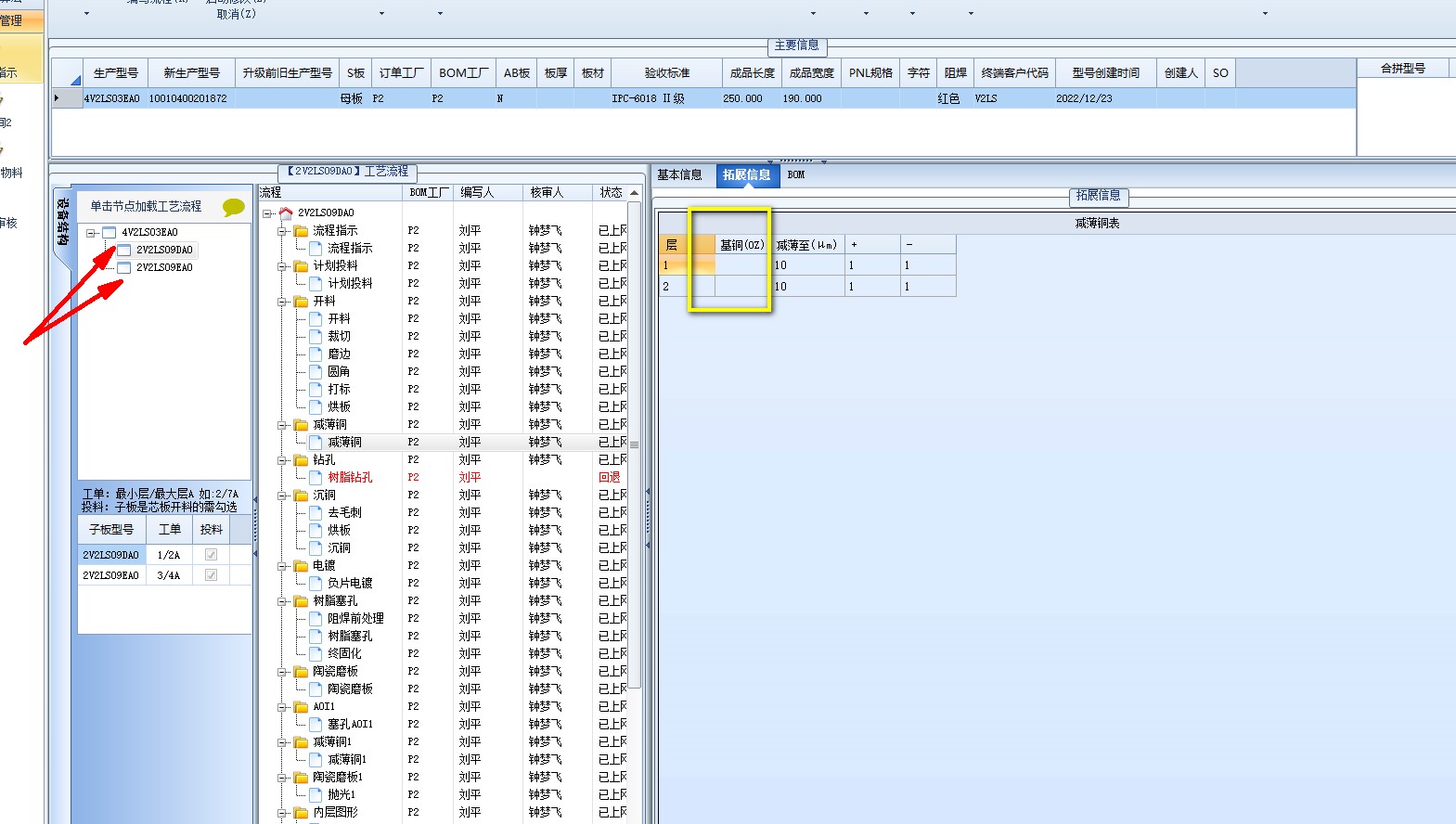Screen dimensions: 1456x824
Task: Click the window icon of node 2V2LS09EA0
Action: tap(123, 267)
